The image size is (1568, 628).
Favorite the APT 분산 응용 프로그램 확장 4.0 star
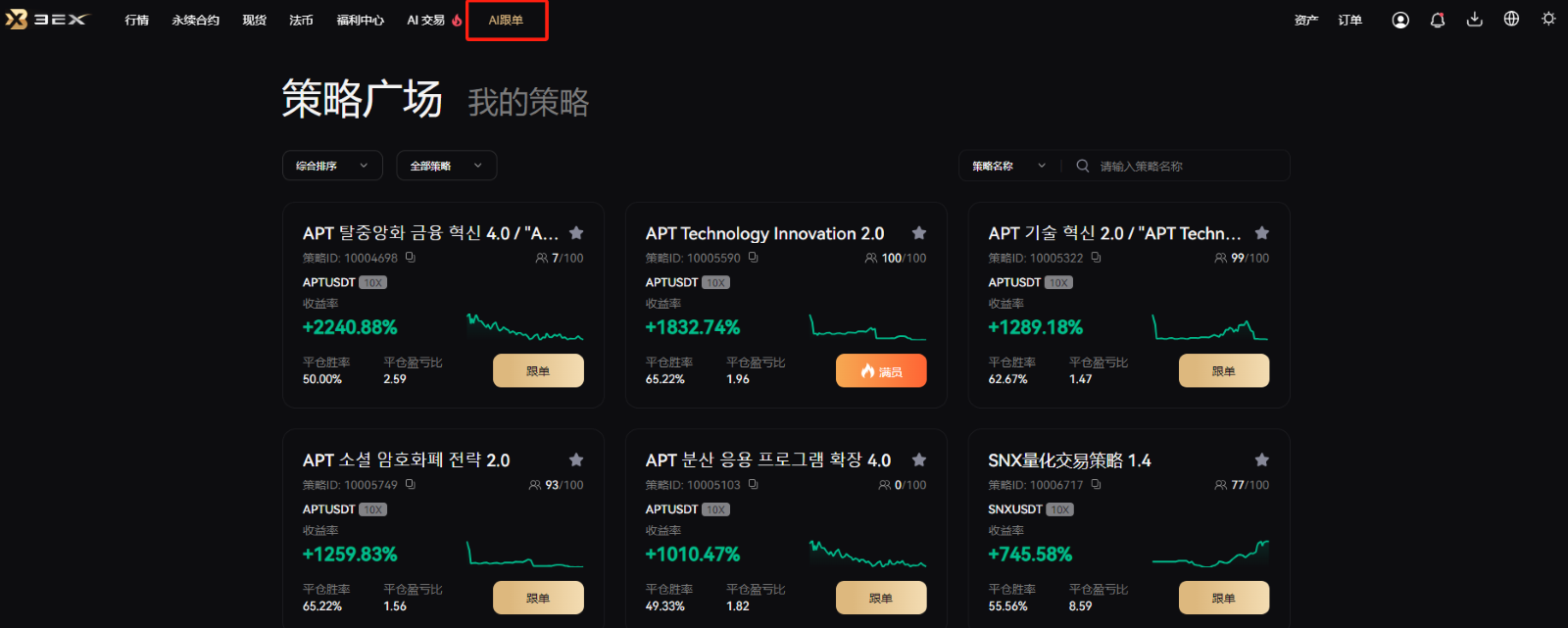click(919, 459)
